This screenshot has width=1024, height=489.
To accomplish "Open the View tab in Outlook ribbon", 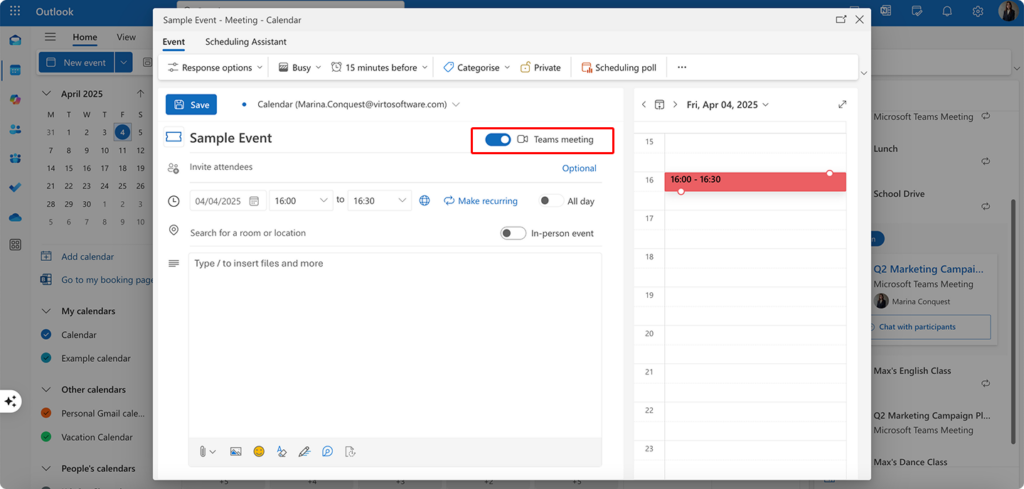I will [126, 37].
